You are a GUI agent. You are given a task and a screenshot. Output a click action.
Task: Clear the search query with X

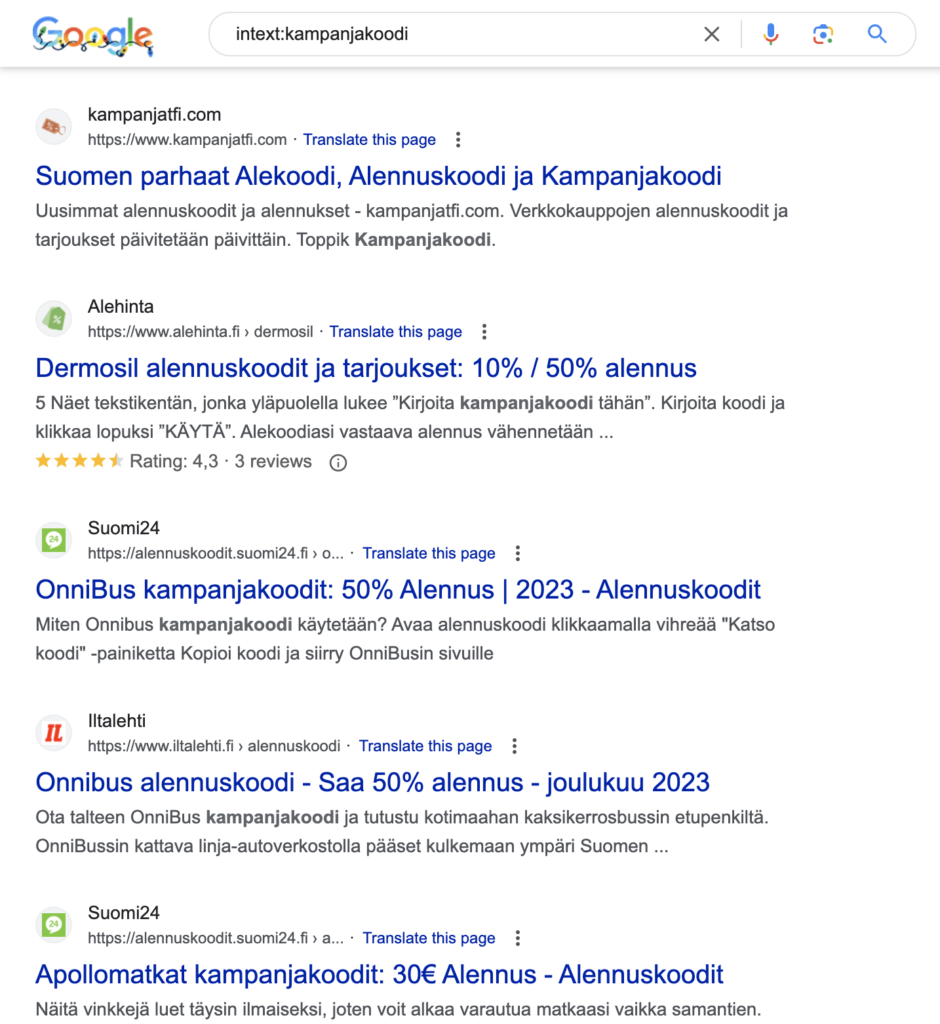(711, 35)
